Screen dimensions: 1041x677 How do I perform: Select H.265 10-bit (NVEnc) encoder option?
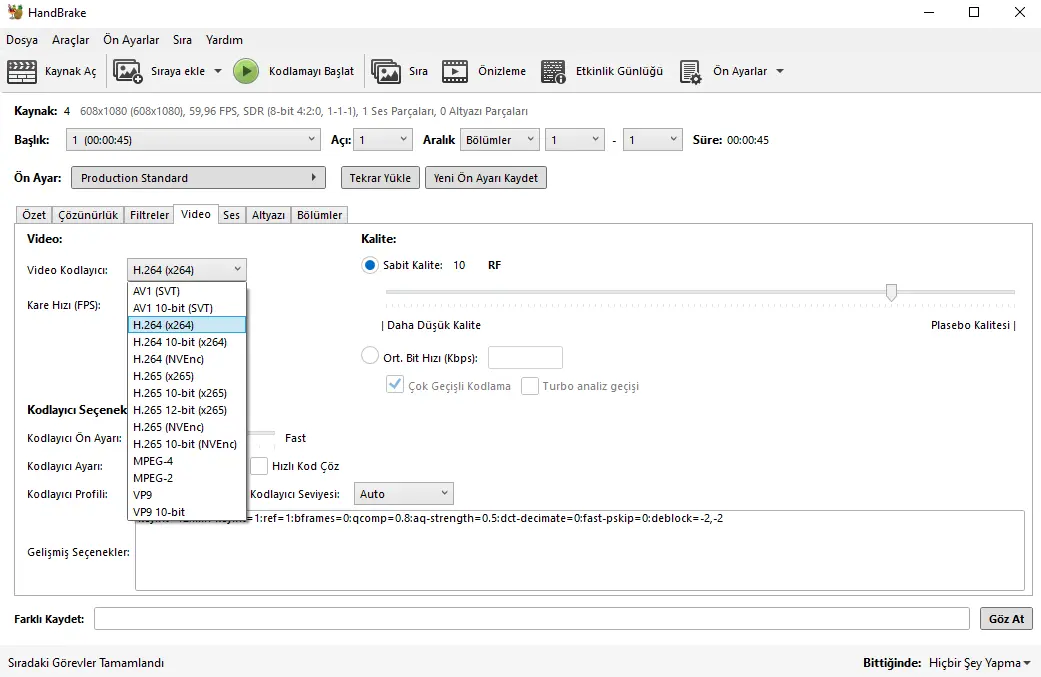click(x=187, y=444)
